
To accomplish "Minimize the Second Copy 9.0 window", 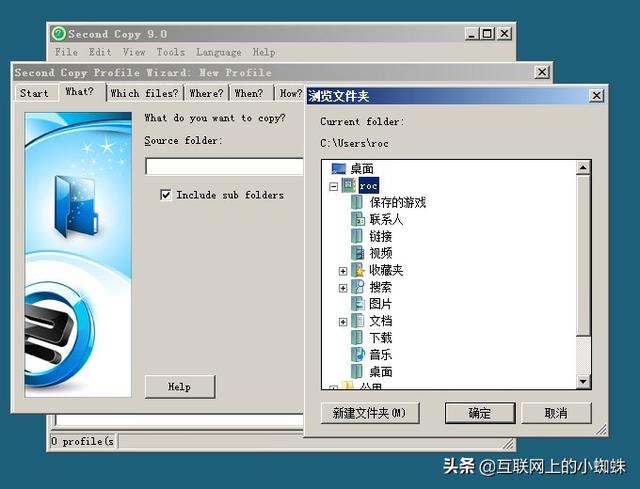I will [472, 33].
